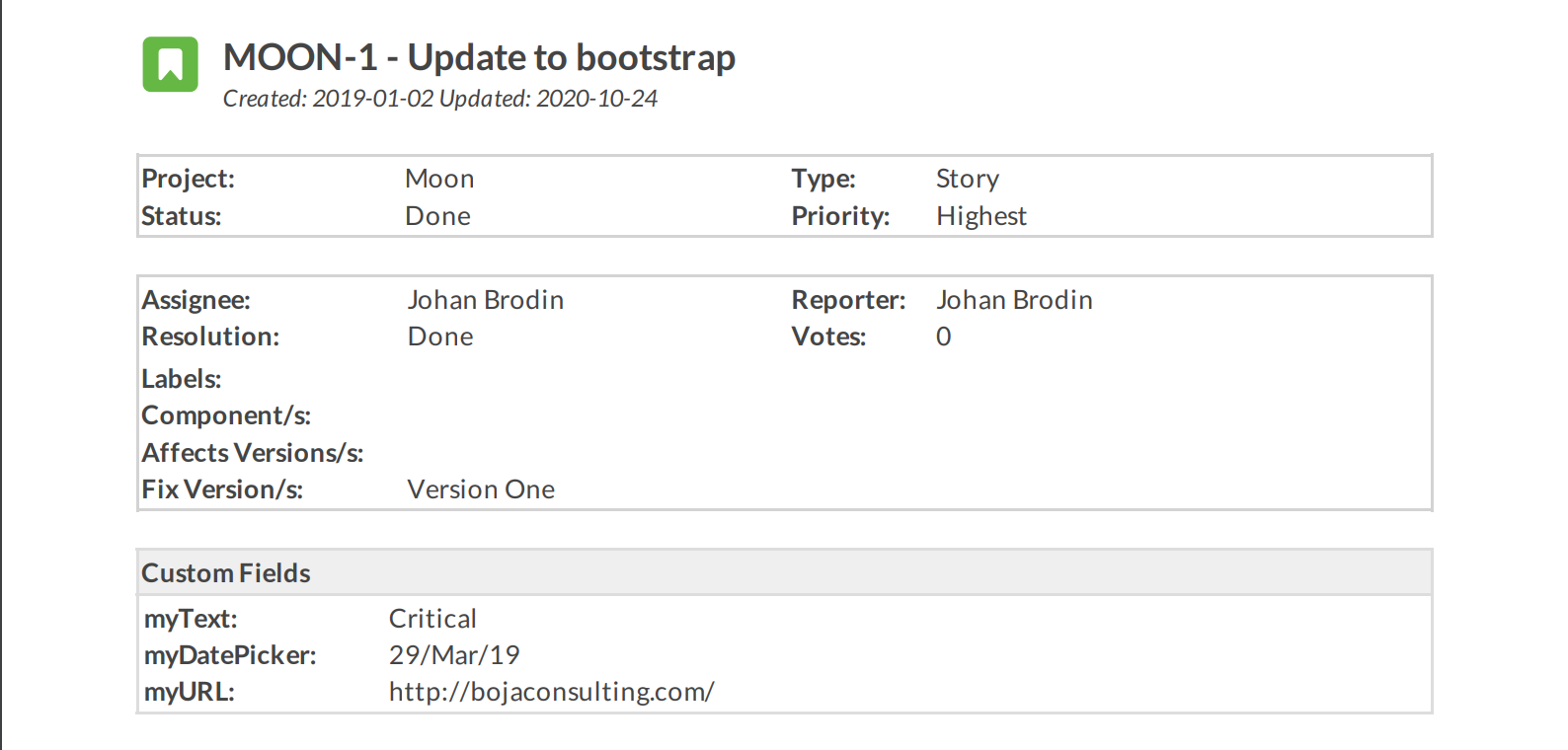The height and width of the screenshot is (750, 1568).
Task: Click reporter name Johan Brodin
Action: click(1014, 300)
